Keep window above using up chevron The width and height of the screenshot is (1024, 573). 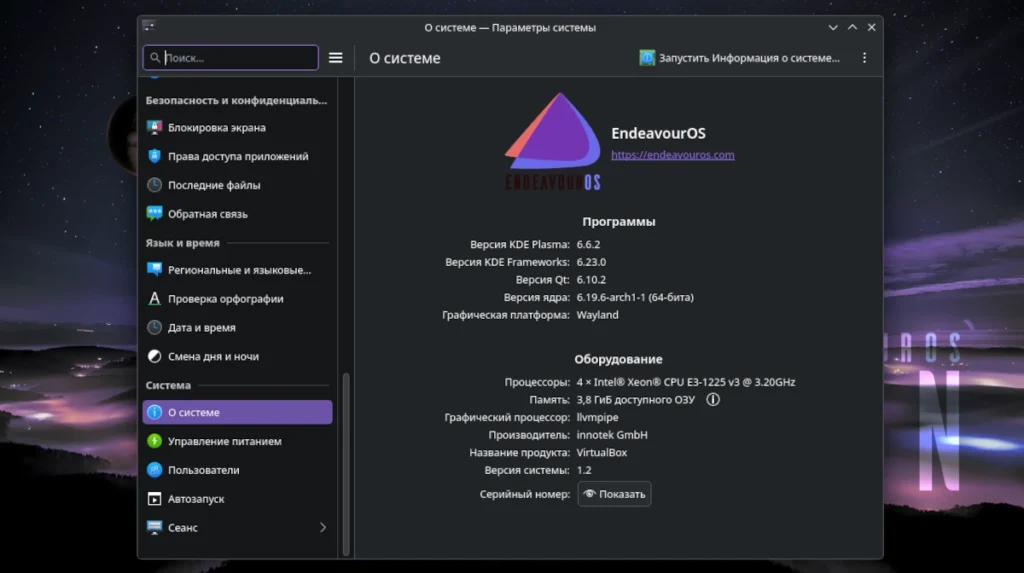(852, 27)
